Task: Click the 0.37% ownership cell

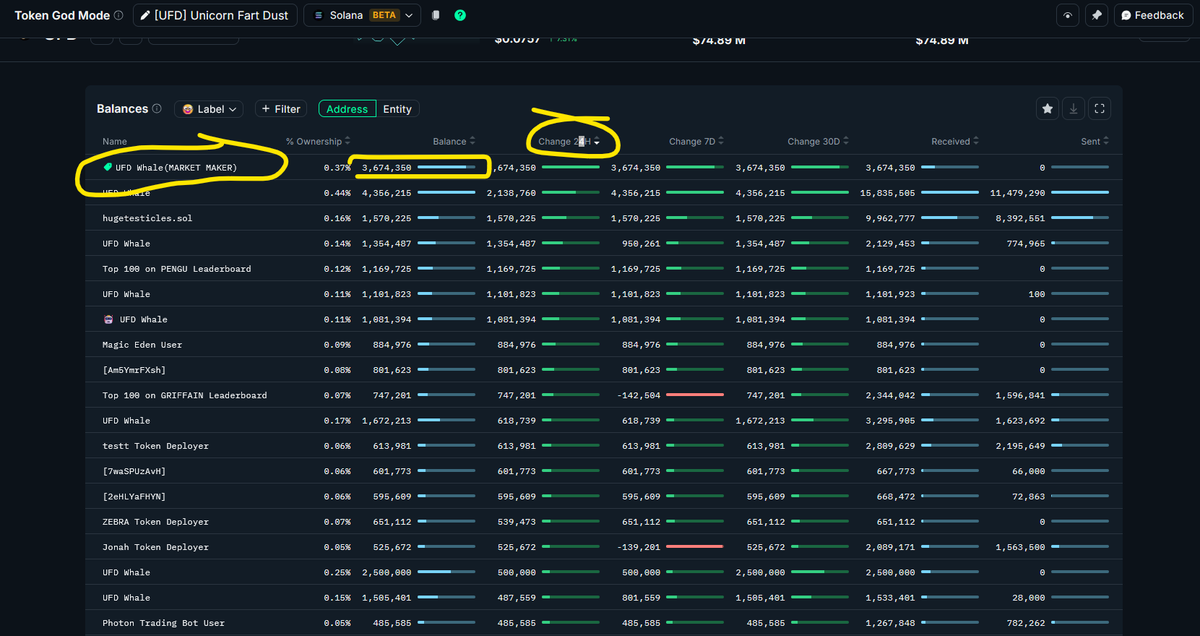Action: click(x=337, y=167)
